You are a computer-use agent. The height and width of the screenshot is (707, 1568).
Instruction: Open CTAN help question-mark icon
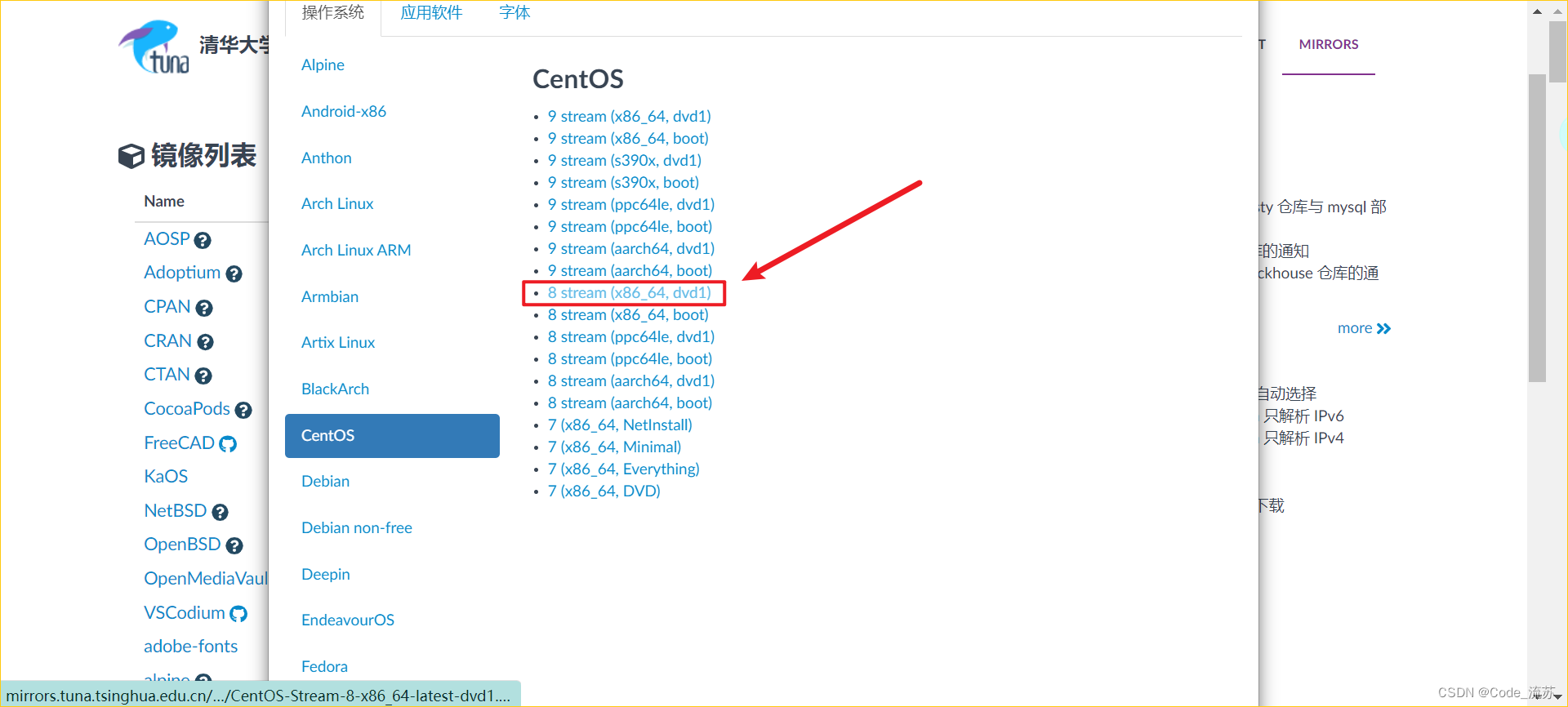coord(203,376)
